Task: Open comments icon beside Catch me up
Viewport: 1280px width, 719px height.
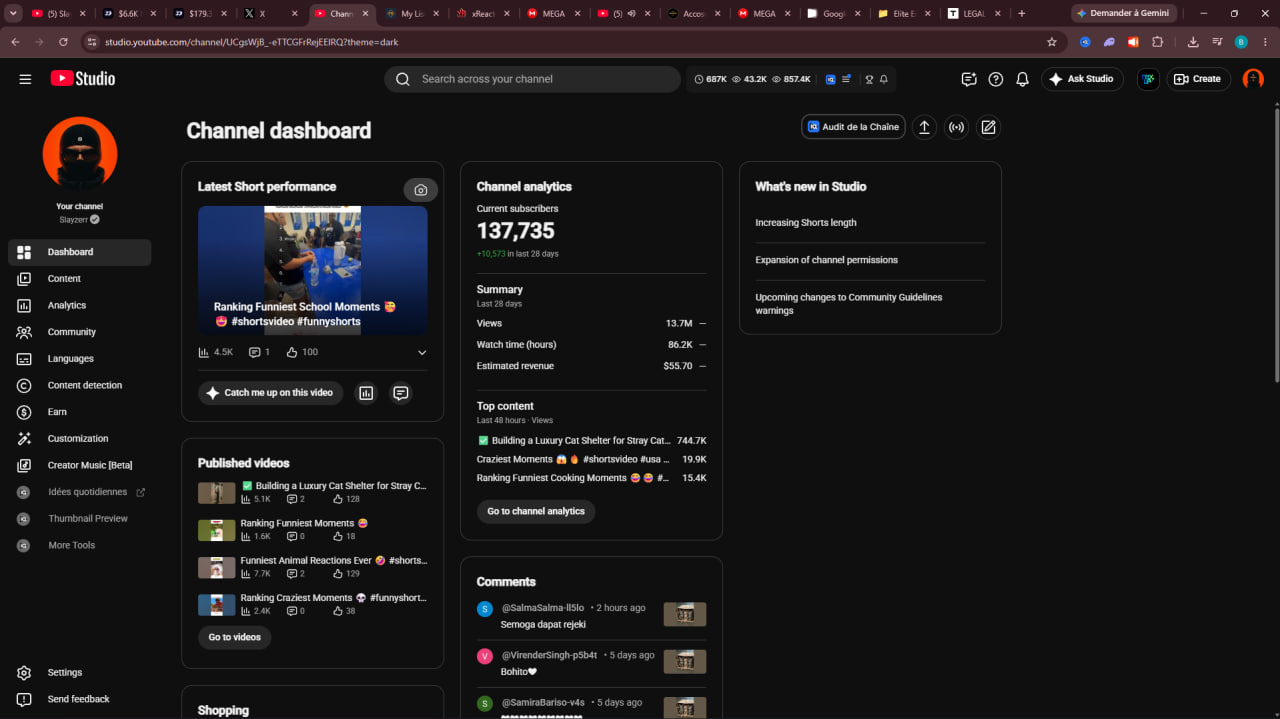Action: coord(401,393)
